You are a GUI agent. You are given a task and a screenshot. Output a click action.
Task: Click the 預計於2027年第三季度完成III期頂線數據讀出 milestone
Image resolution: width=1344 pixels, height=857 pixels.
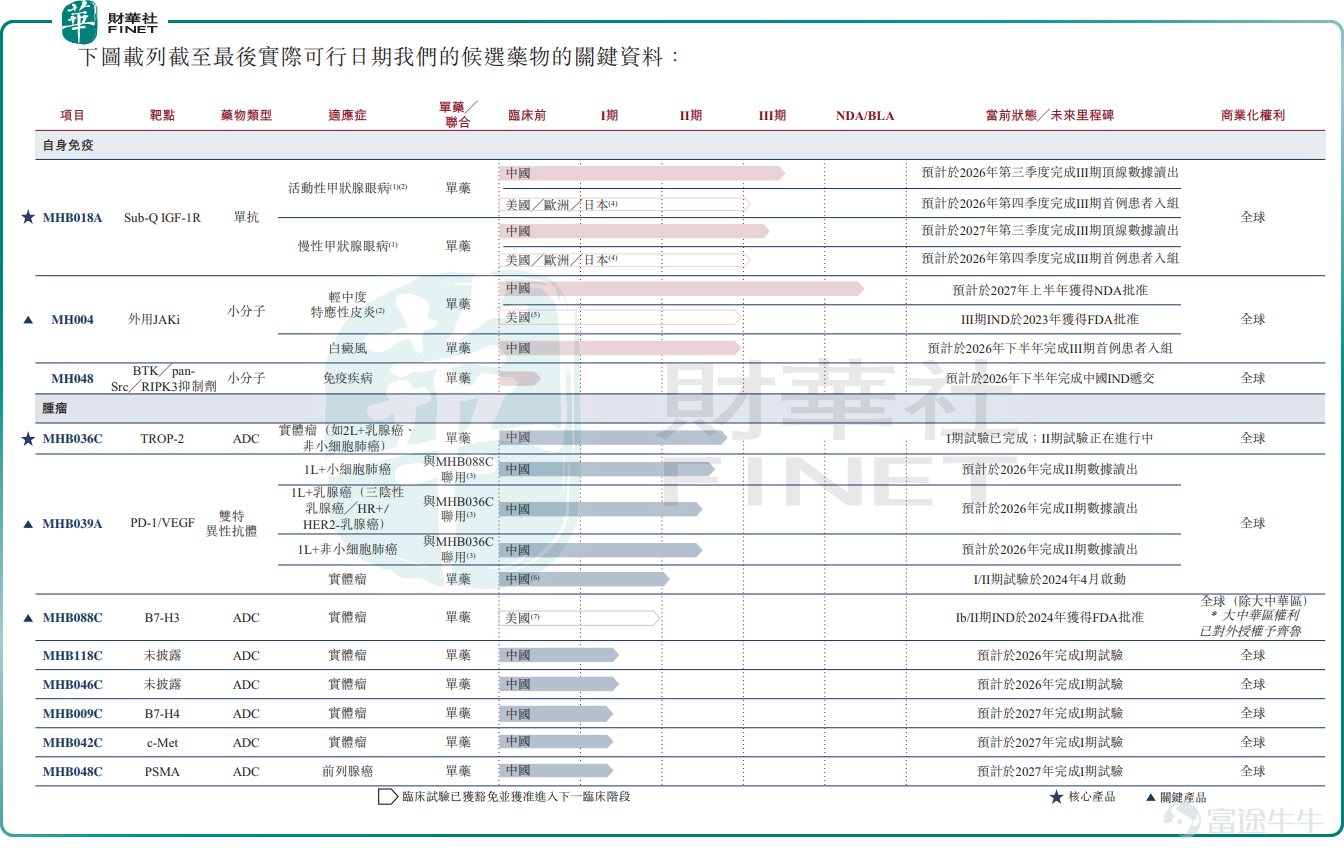point(1050,231)
